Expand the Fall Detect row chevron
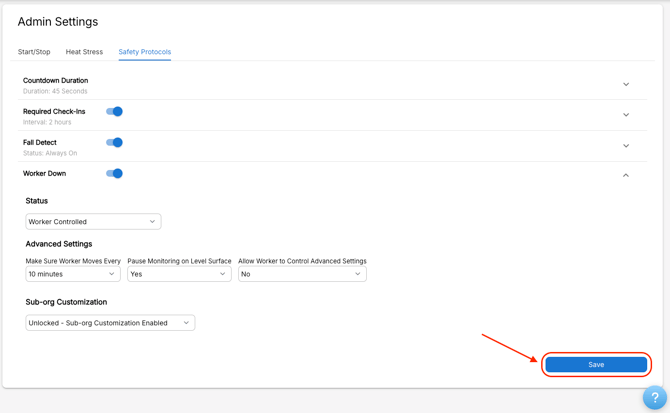 tap(626, 146)
